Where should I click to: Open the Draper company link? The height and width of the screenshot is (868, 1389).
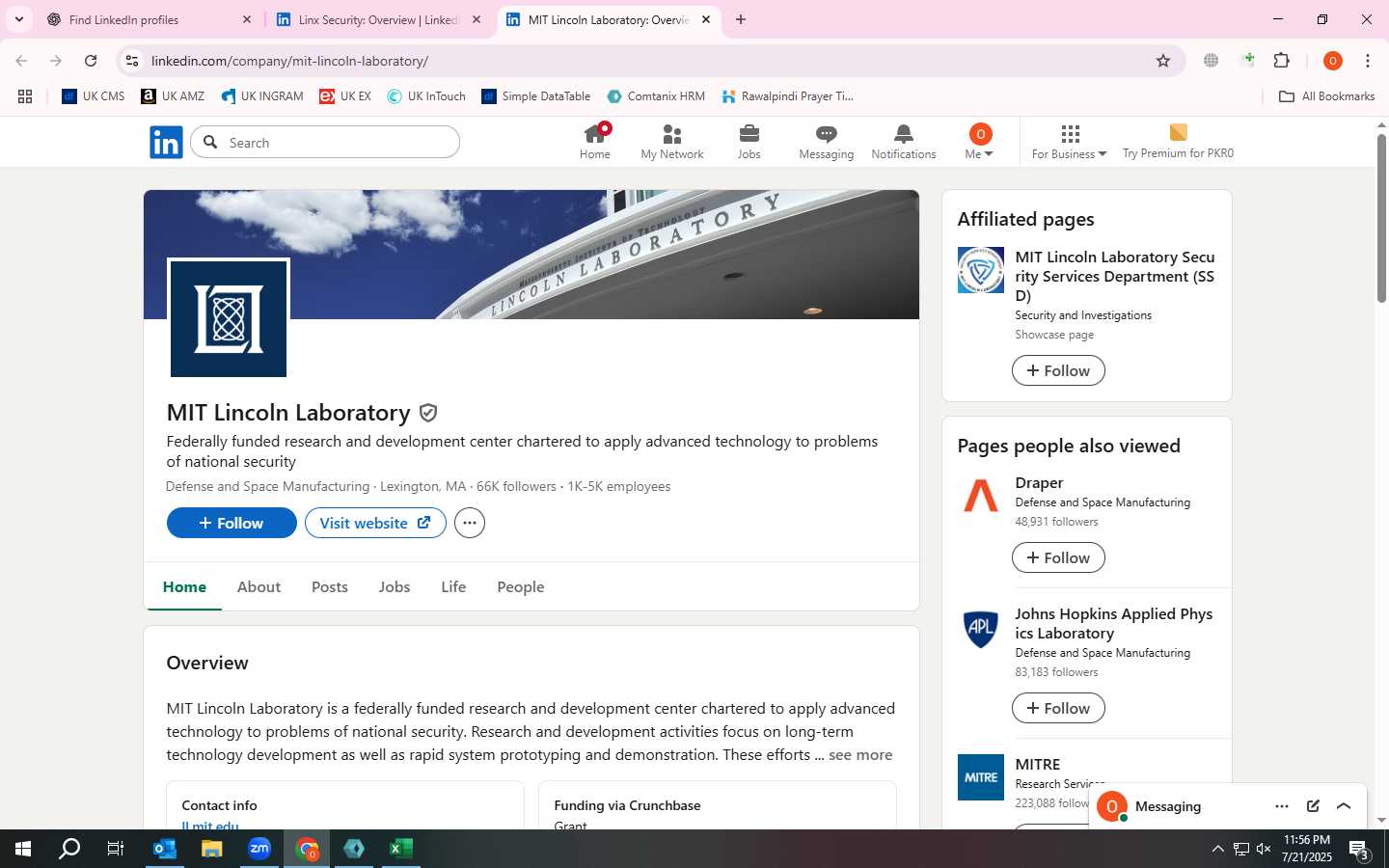tap(1039, 483)
